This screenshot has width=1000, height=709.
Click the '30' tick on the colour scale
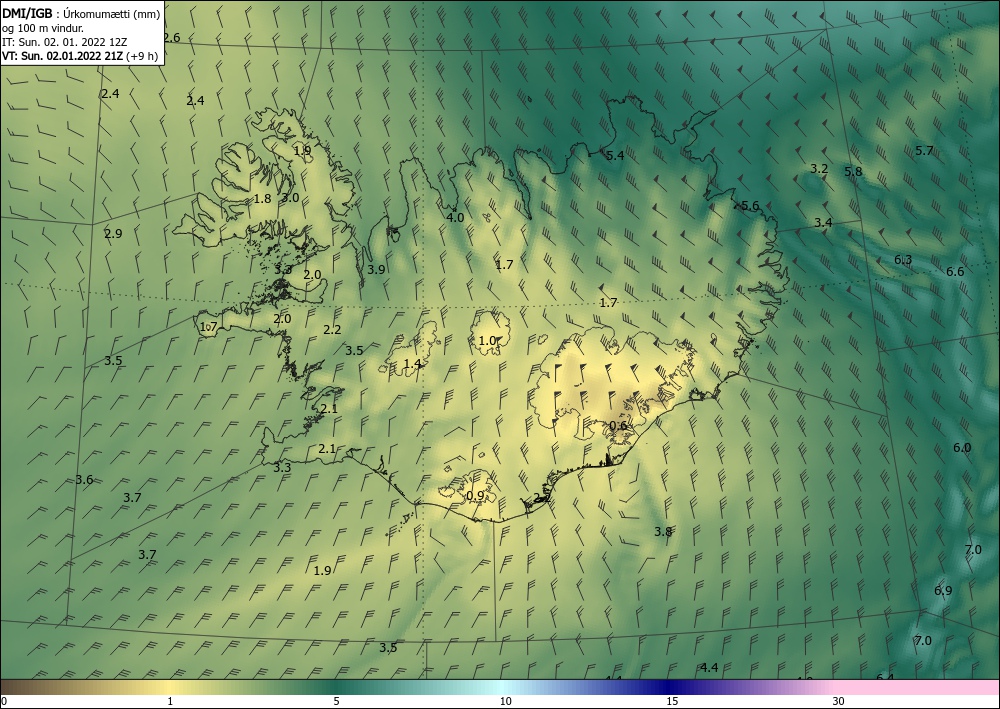coord(838,702)
